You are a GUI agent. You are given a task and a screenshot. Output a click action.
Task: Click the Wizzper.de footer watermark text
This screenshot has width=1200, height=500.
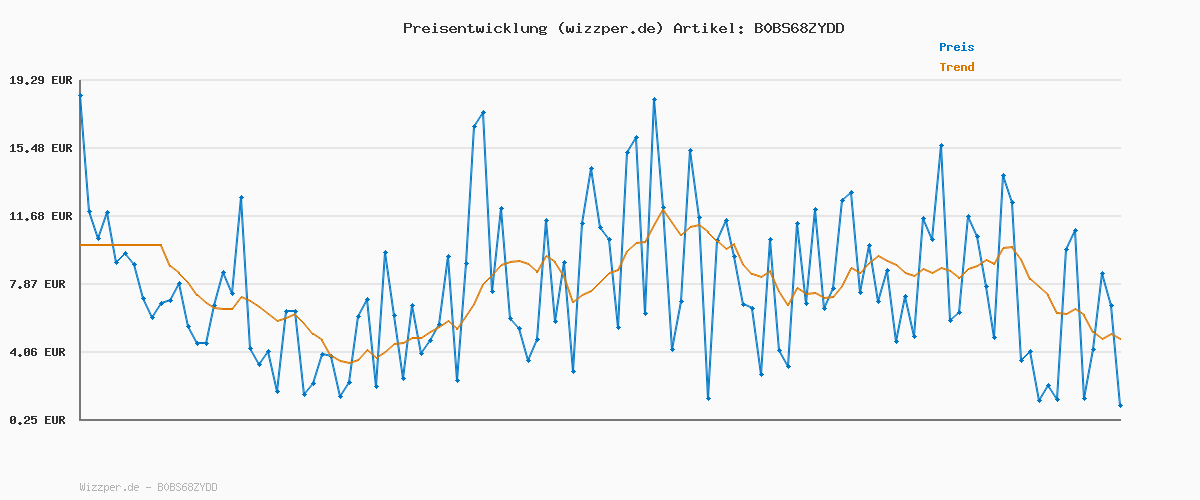click(x=148, y=487)
